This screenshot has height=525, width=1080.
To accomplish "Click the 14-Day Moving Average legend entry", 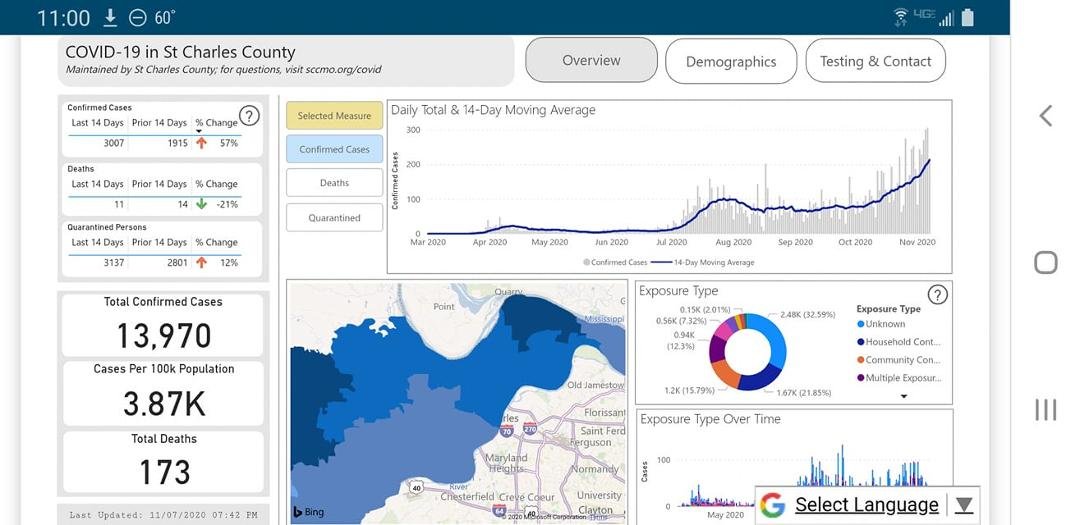I will click(x=703, y=262).
